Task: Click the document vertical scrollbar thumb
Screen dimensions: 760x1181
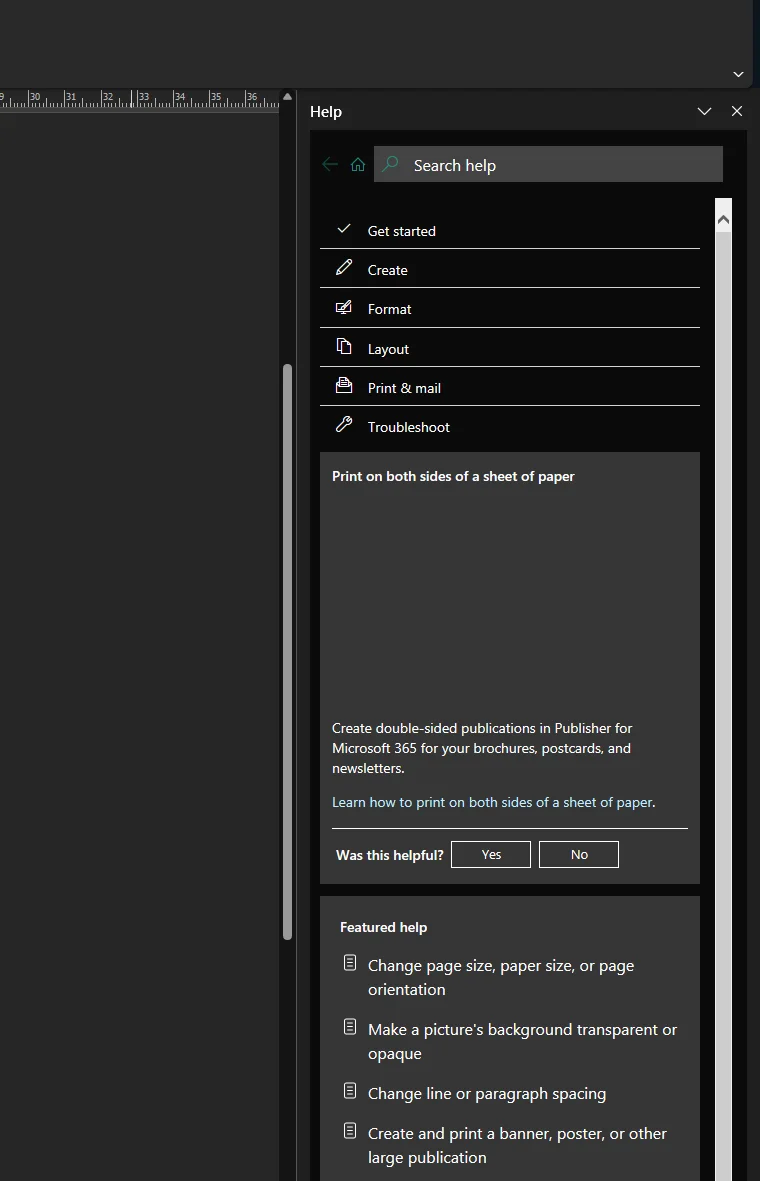Action: (287, 652)
